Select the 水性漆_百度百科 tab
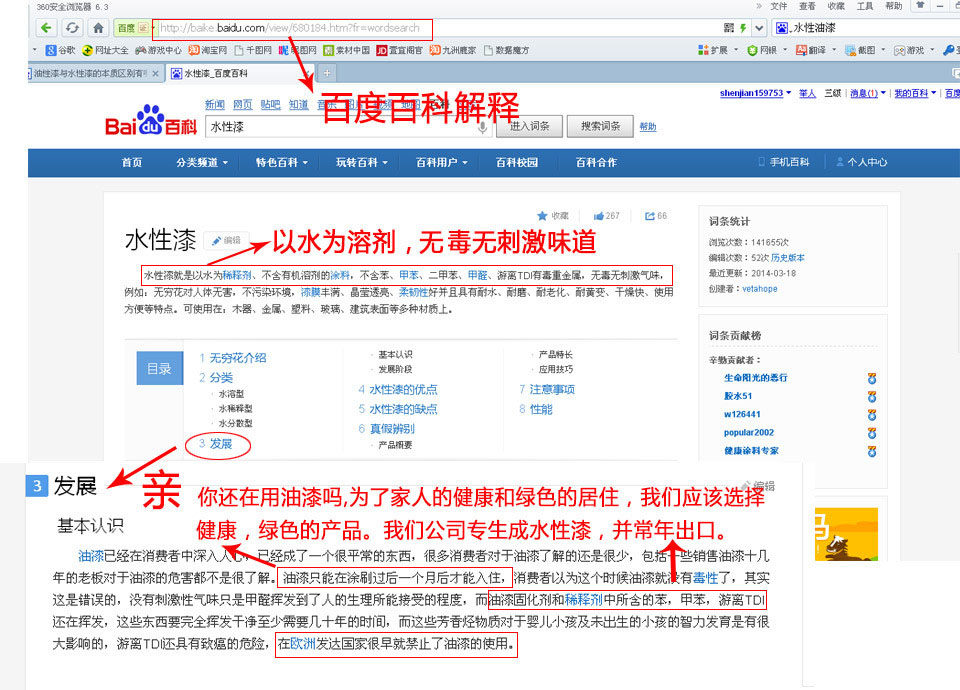 point(240,73)
